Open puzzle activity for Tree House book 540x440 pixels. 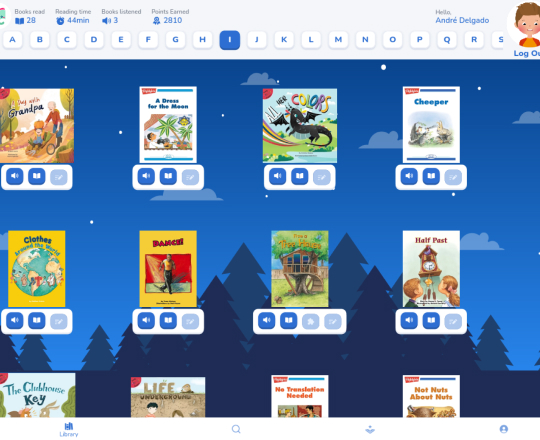(x=311, y=322)
